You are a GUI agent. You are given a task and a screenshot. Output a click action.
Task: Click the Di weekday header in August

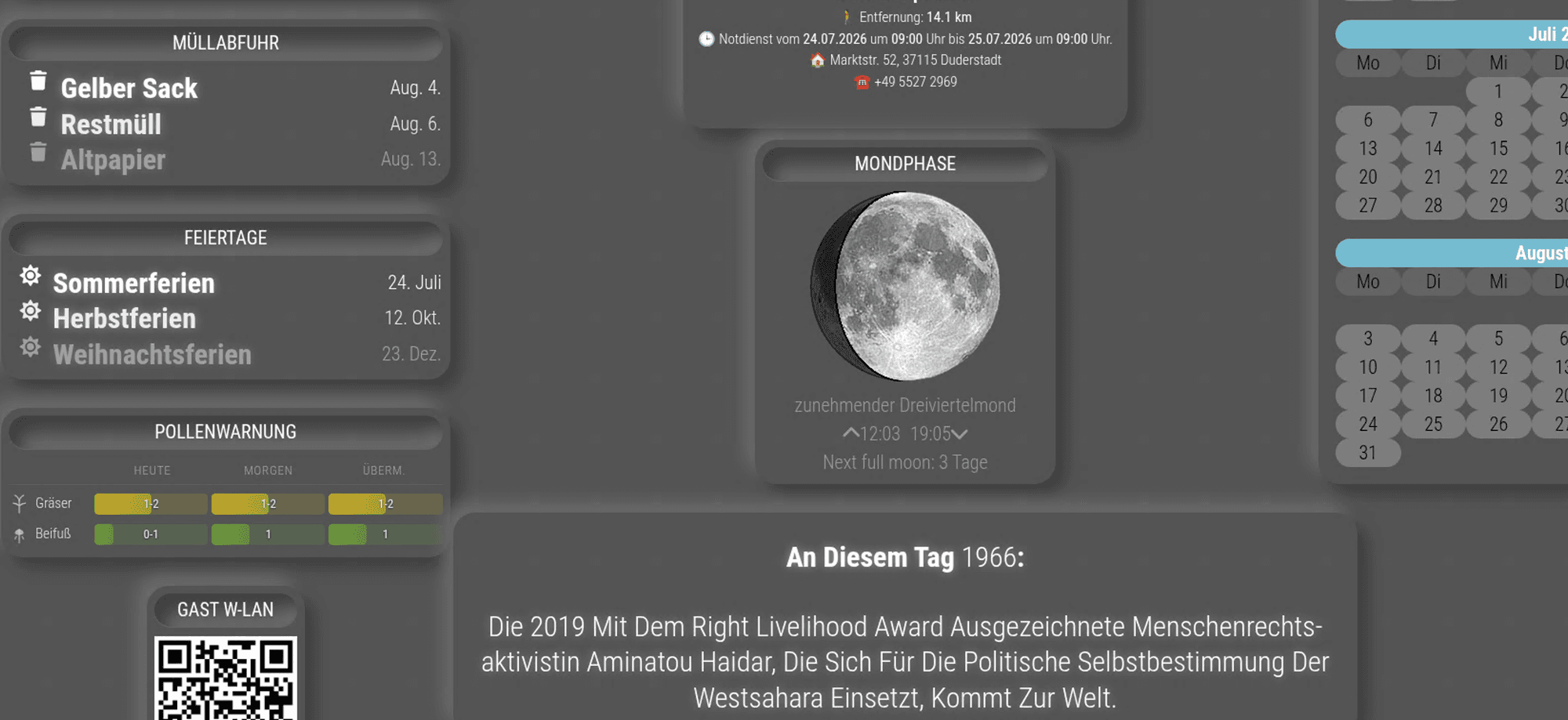tap(1433, 282)
